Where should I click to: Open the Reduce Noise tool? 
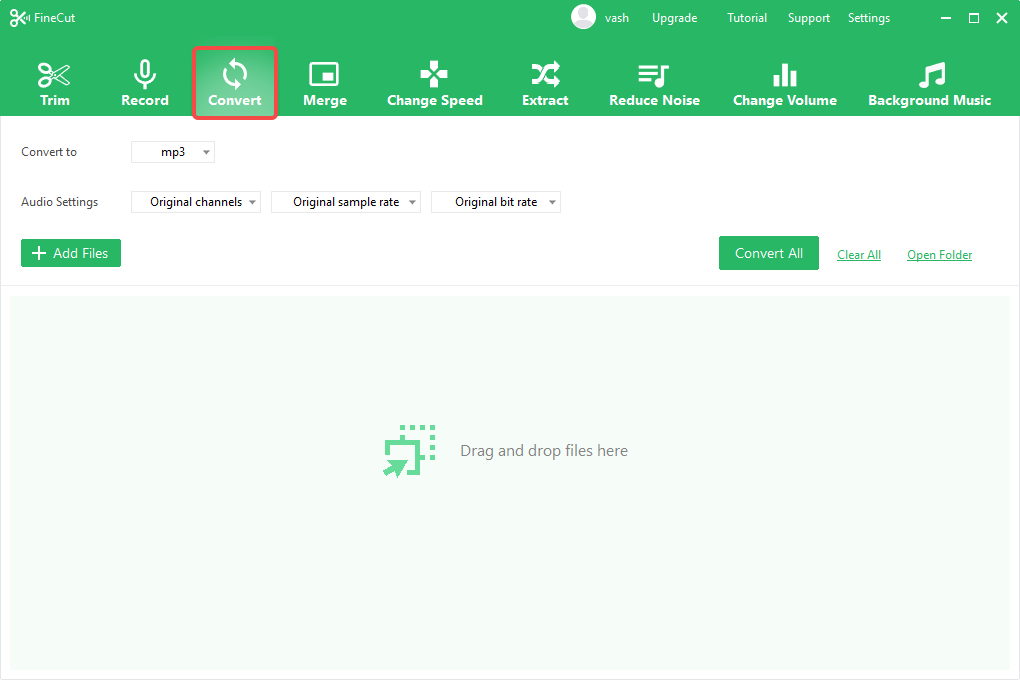654,84
